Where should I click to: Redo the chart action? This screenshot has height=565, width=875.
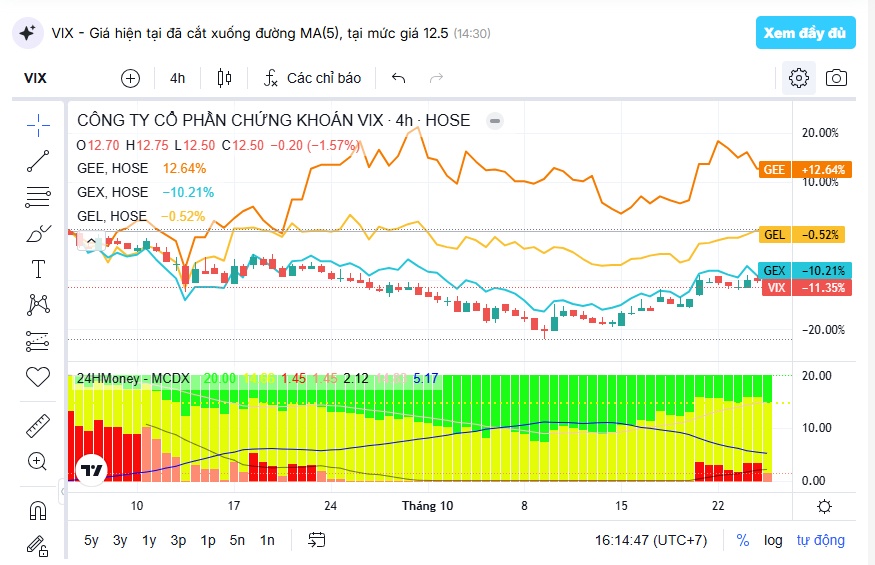click(436, 78)
